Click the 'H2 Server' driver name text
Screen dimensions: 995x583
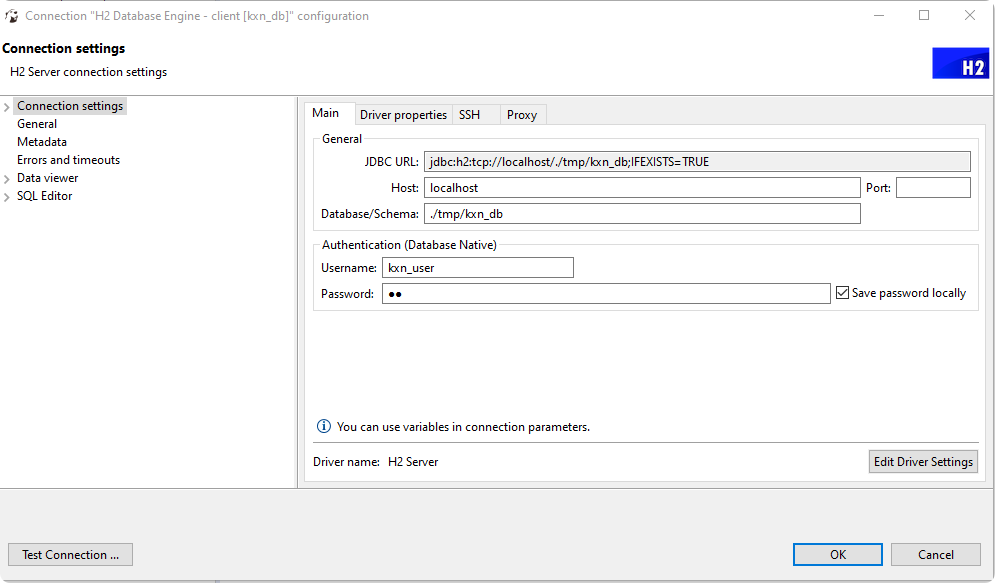(413, 462)
